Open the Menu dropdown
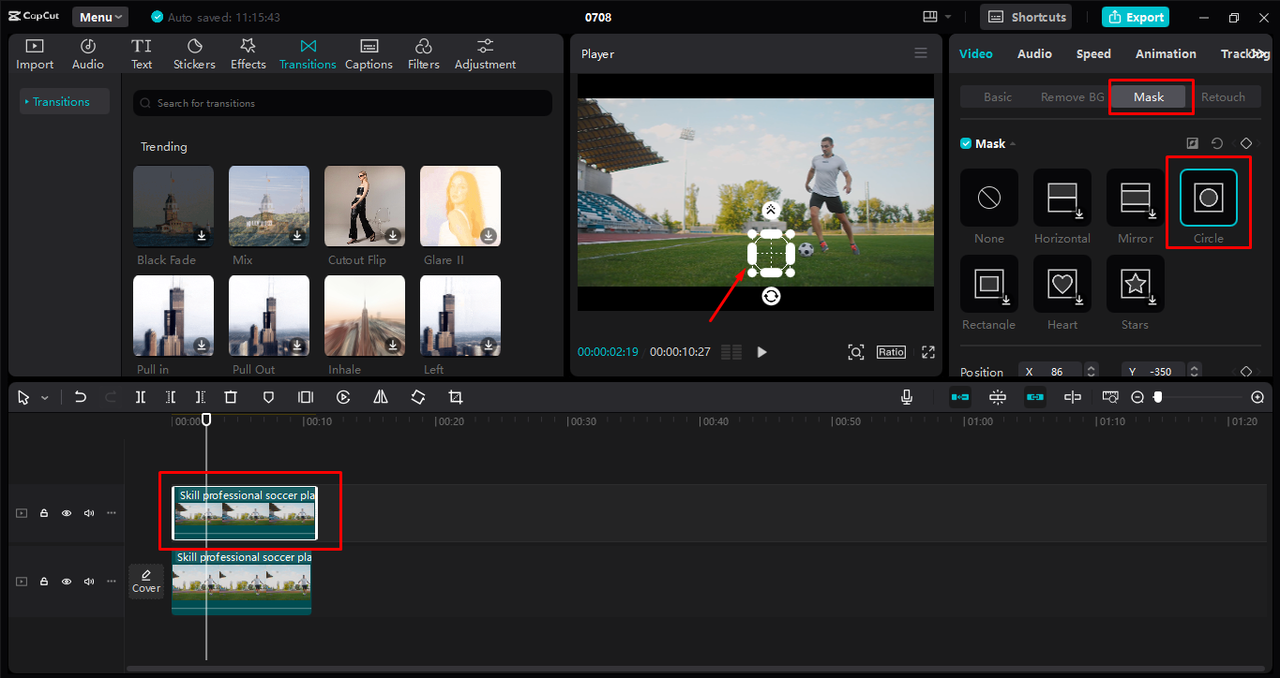Viewport: 1280px width, 678px height. pyautogui.click(x=100, y=17)
